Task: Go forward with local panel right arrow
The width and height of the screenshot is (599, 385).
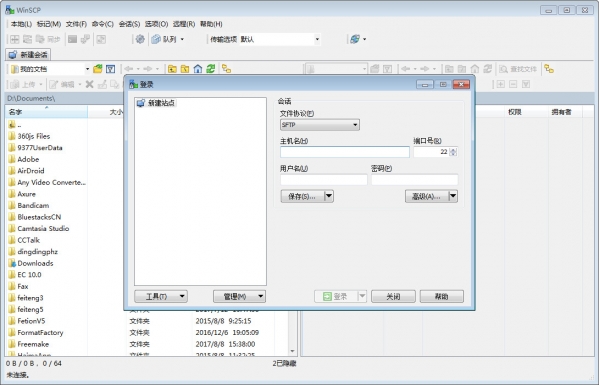Action: click(x=147, y=69)
